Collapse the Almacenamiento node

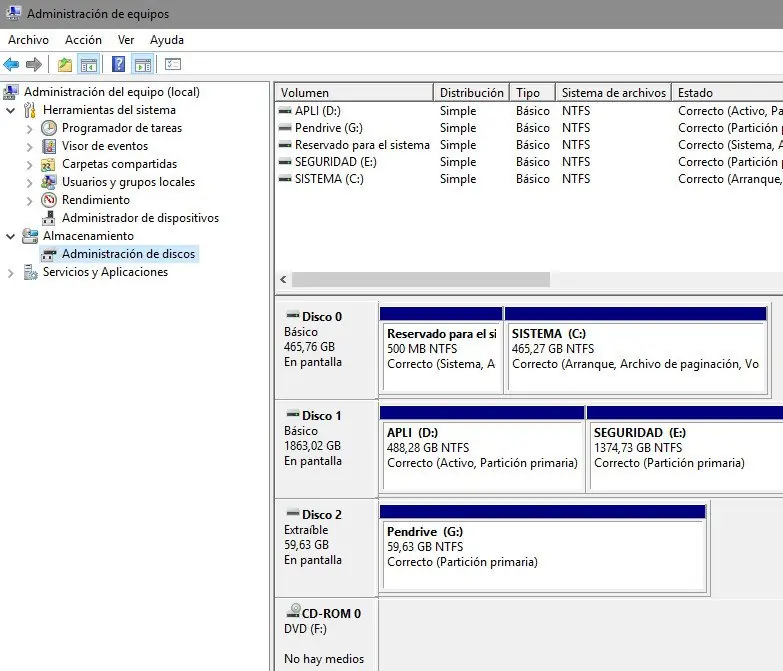[10, 236]
